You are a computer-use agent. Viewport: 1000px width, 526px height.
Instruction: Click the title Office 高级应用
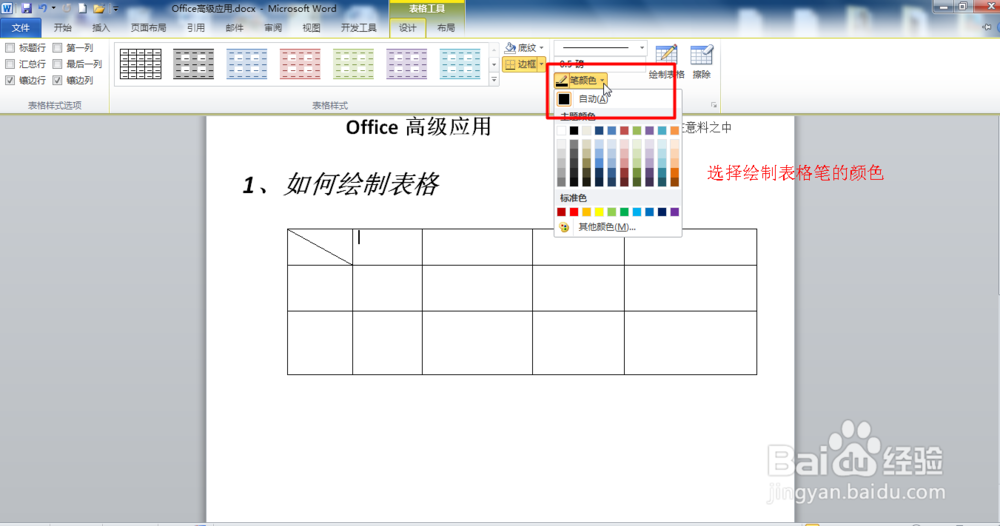point(418,127)
